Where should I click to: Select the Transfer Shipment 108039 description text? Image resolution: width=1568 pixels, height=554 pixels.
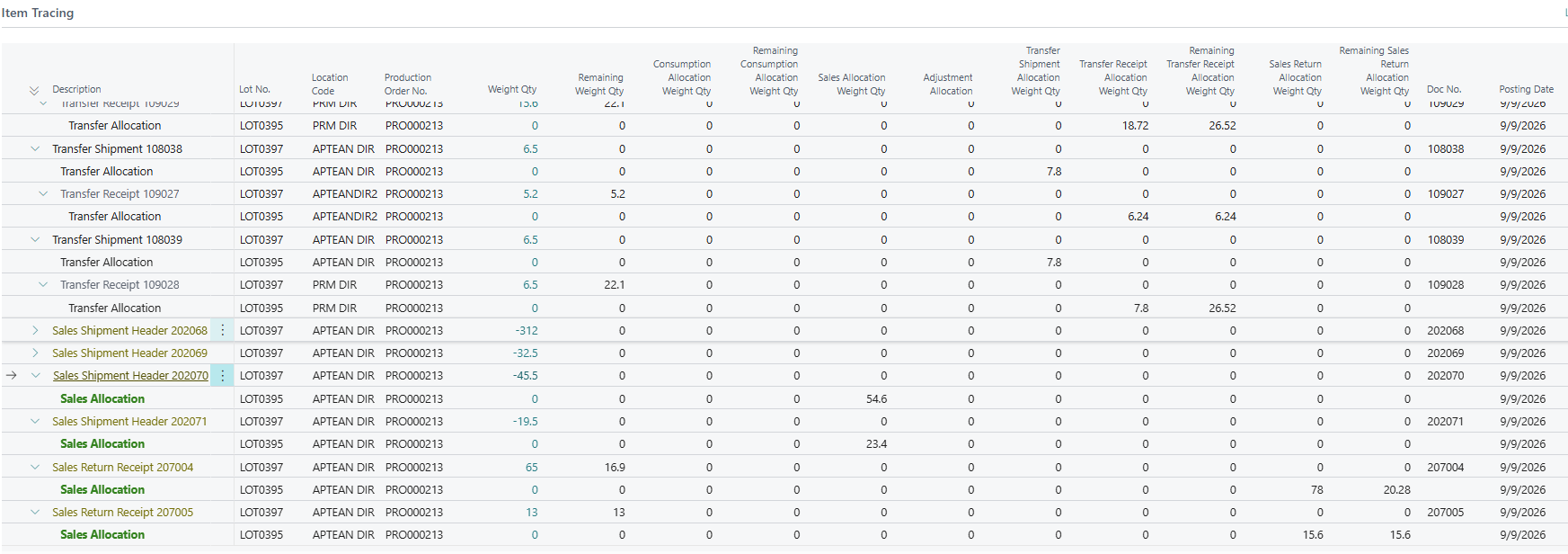117,239
